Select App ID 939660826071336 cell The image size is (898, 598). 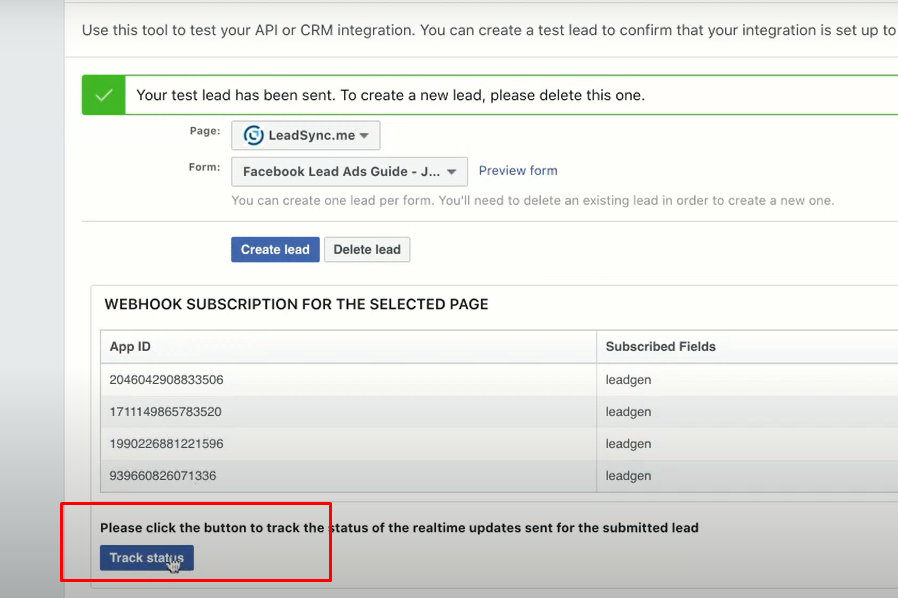(162, 476)
